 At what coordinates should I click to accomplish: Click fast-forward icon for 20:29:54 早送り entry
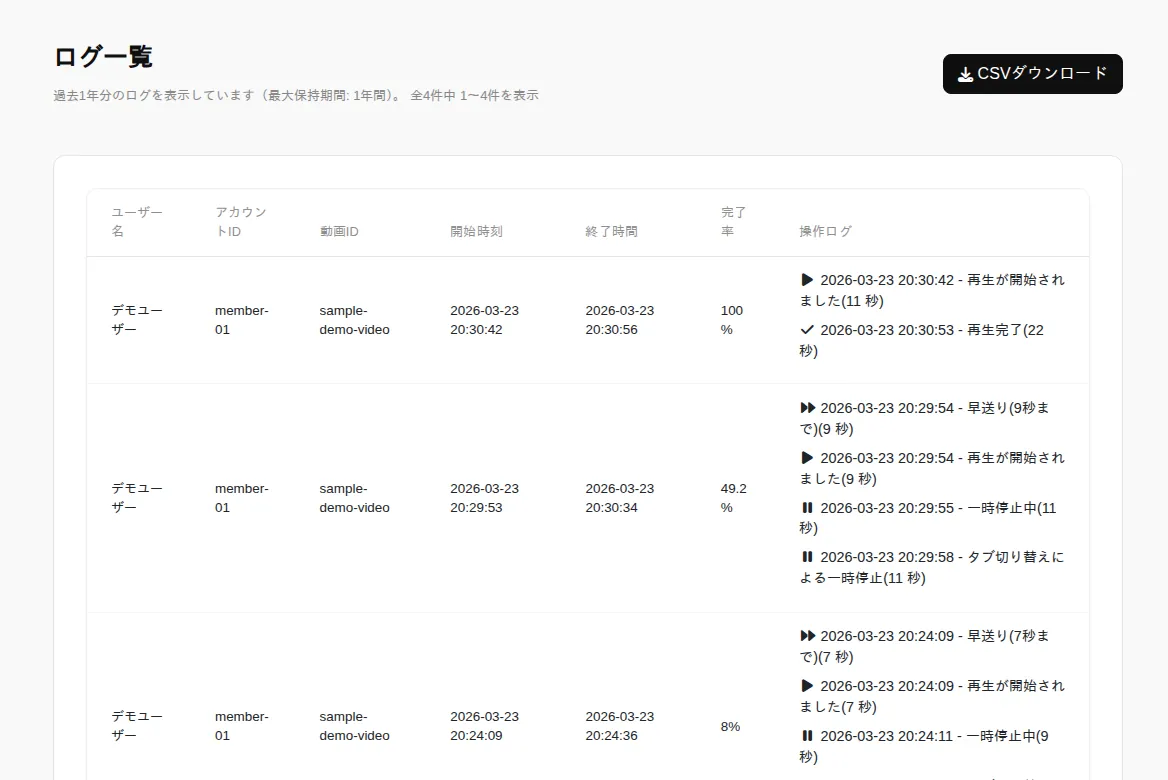pos(807,408)
